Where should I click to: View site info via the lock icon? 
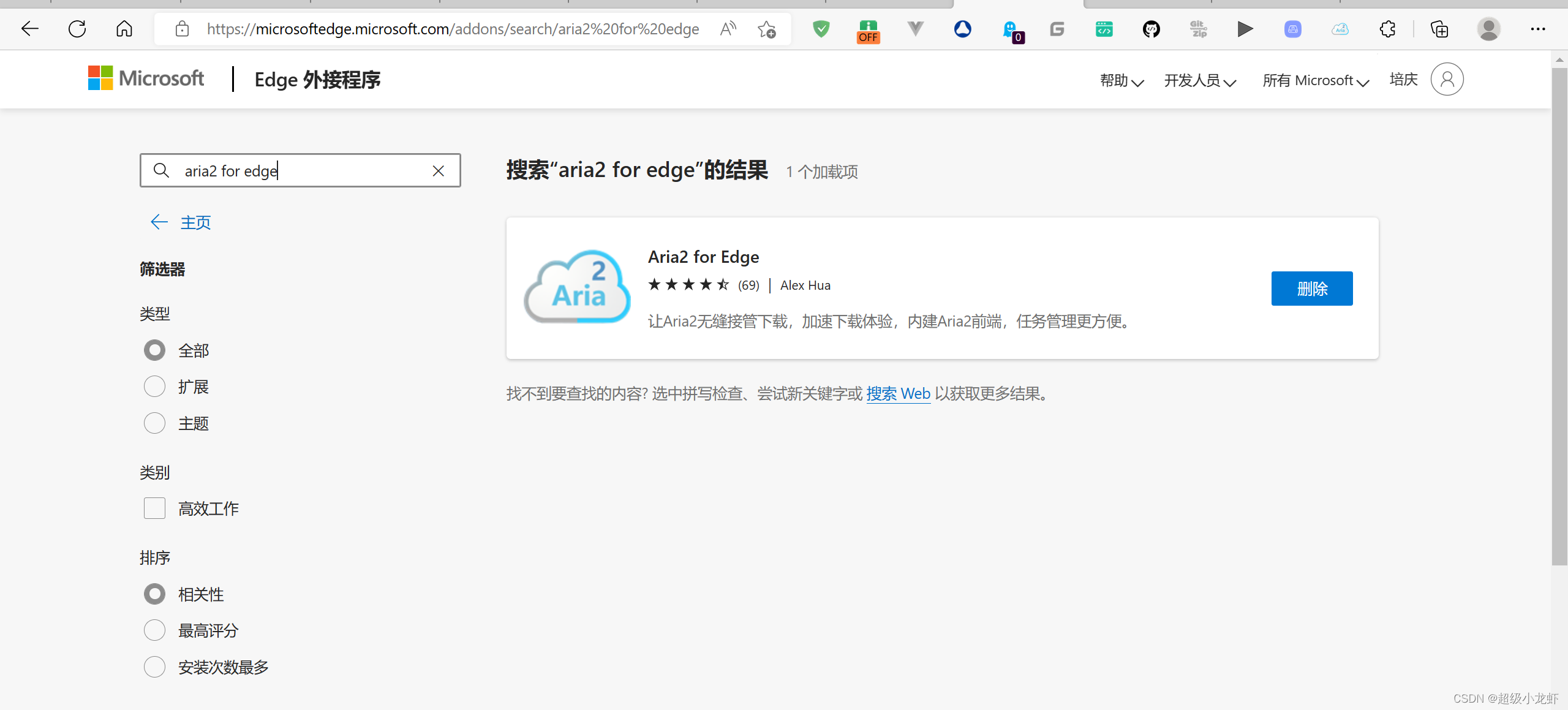point(182,29)
